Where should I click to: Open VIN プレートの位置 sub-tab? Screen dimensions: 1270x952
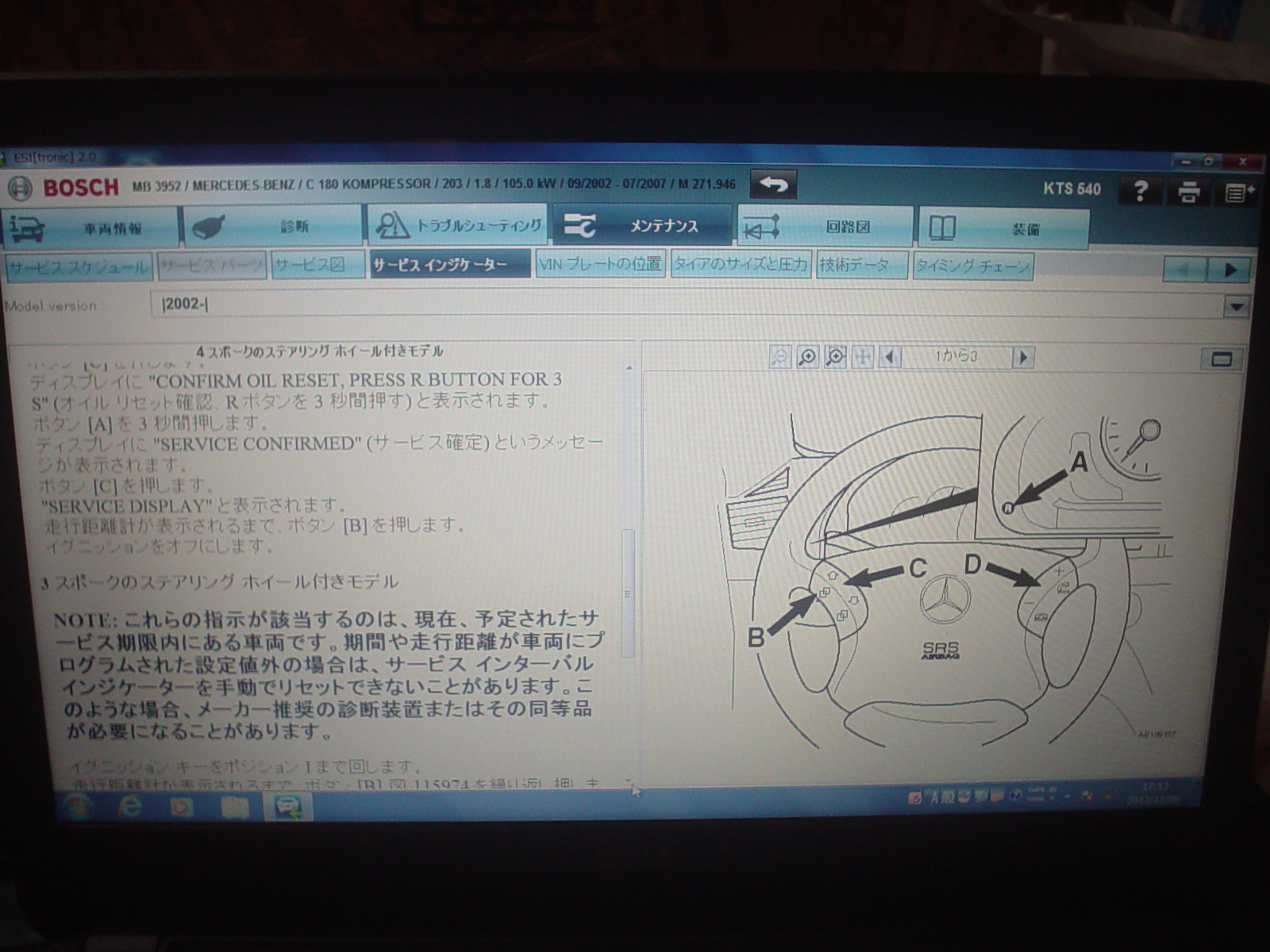(600, 264)
